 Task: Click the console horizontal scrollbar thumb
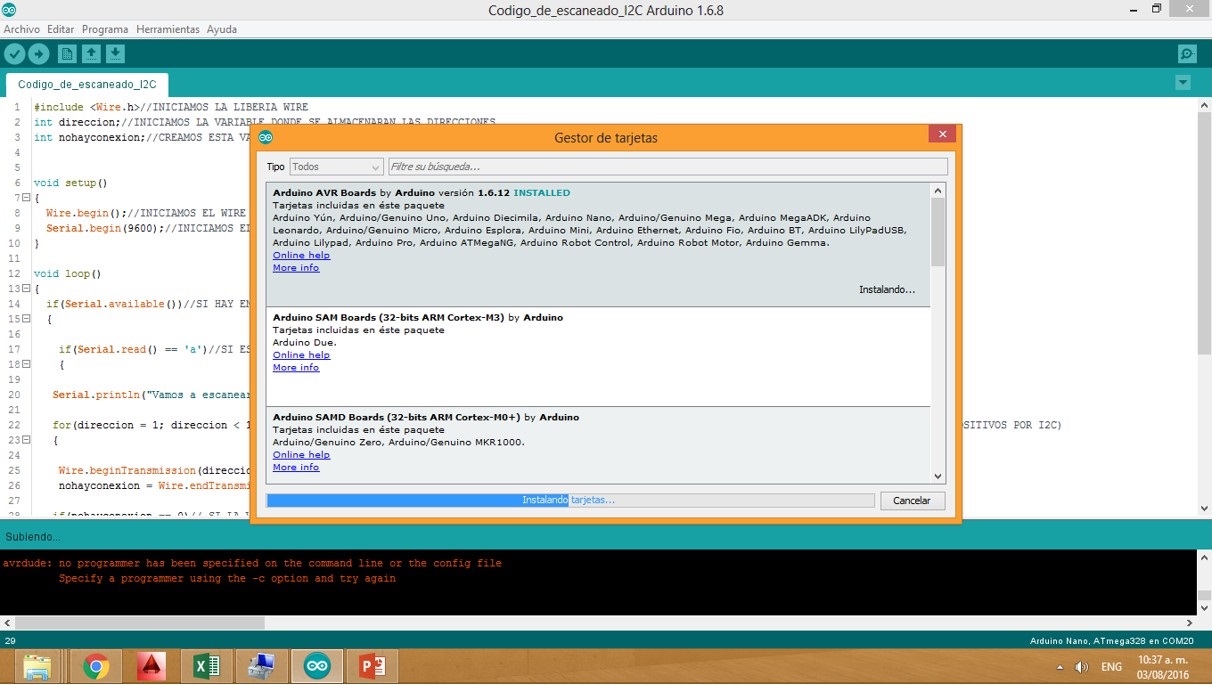pyautogui.click(x=140, y=622)
